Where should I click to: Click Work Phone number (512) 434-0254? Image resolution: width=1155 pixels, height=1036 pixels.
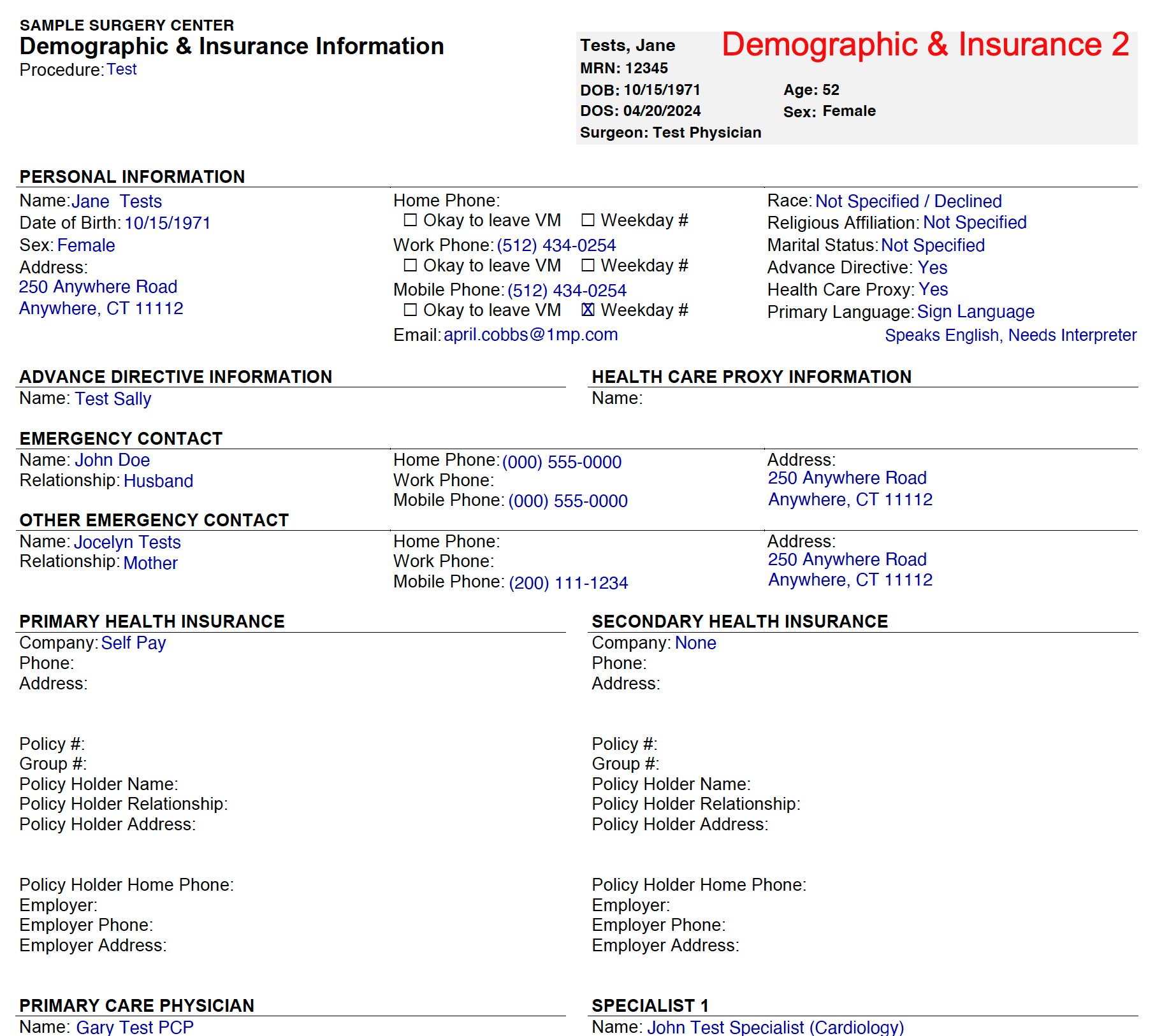(x=556, y=245)
